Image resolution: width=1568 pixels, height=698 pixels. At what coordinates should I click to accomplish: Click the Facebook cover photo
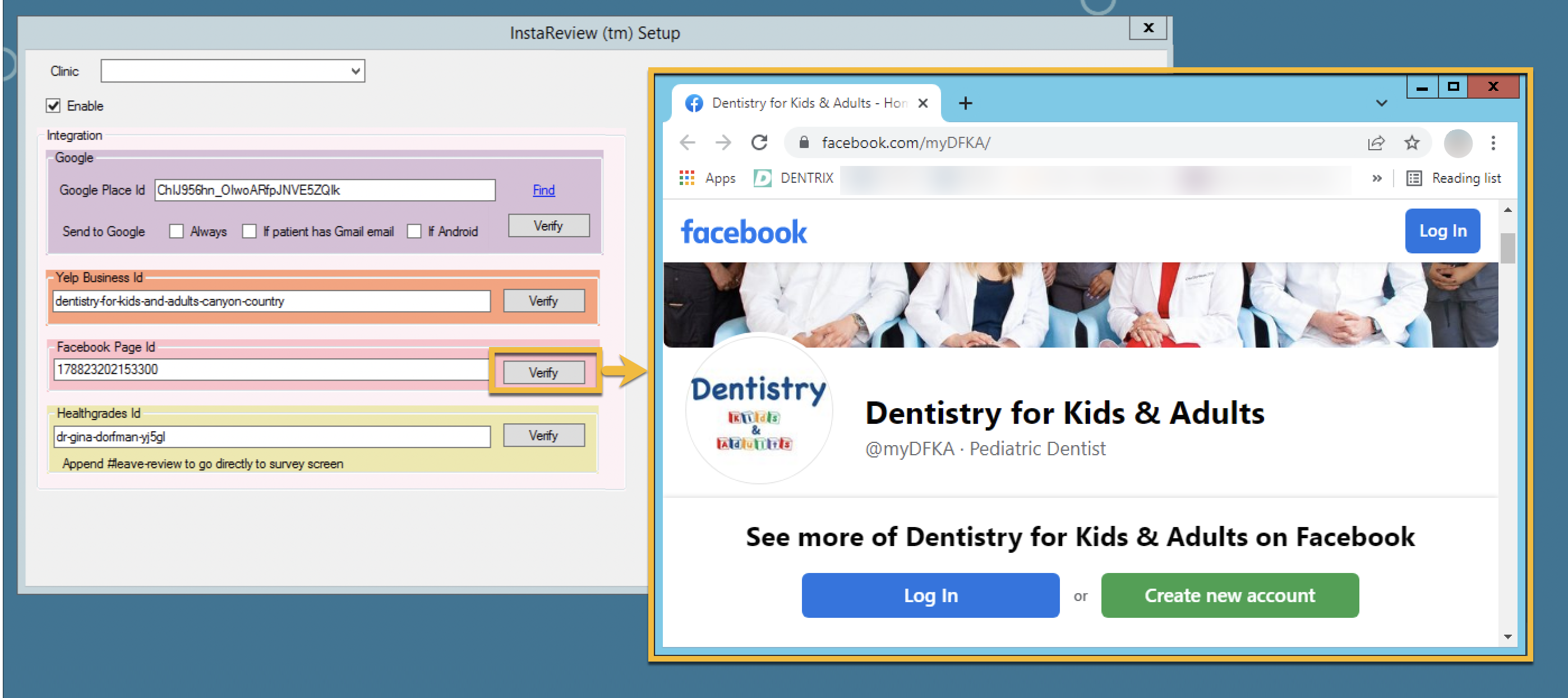1081,304
